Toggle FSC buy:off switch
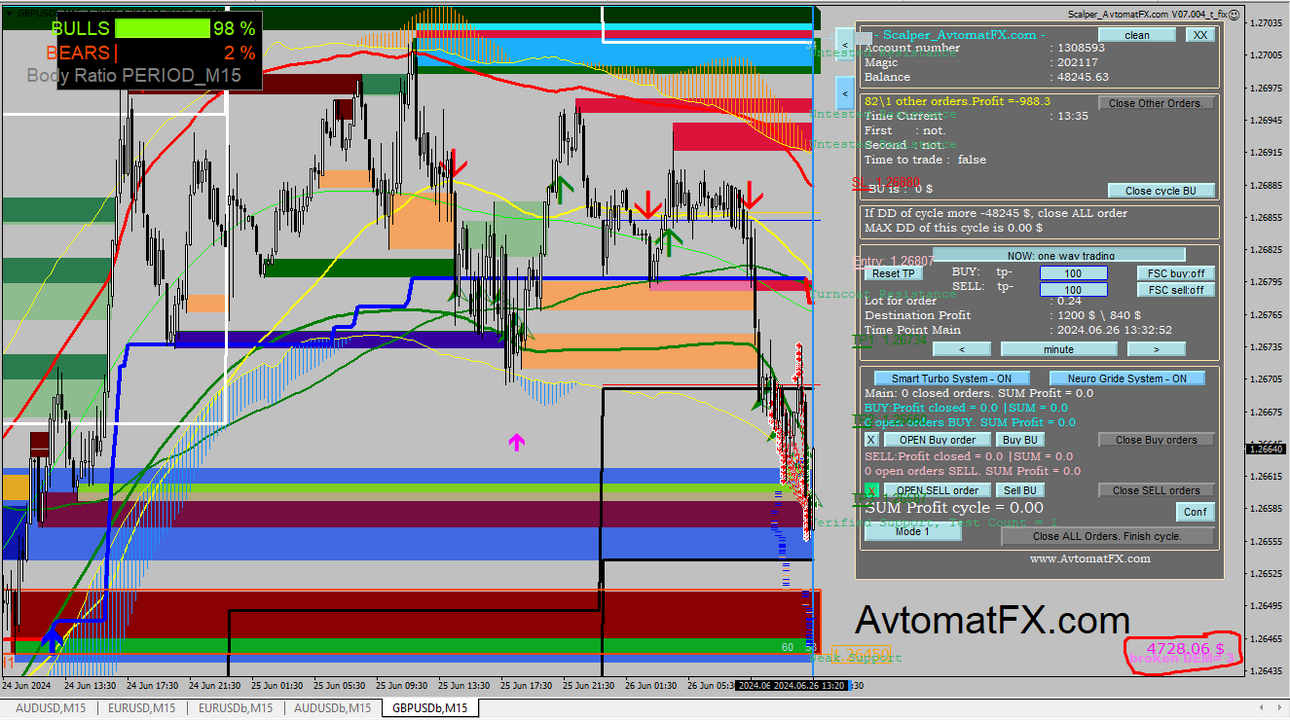The width and height of the screenshot is (1290, 720). click(x=1176, y=273)
